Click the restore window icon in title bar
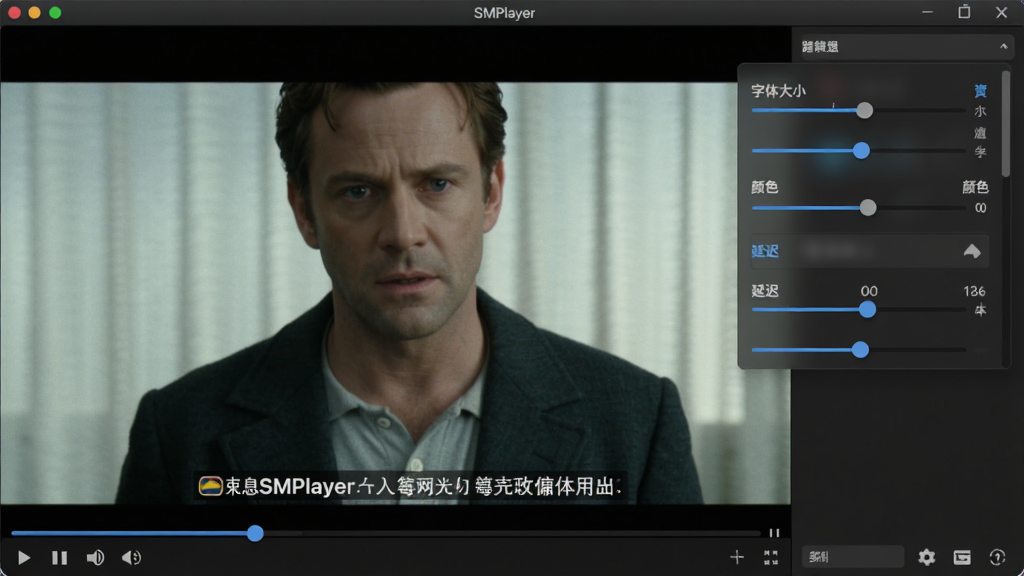The width and height of the screenshot is (1024, 576). coord(965,12)
